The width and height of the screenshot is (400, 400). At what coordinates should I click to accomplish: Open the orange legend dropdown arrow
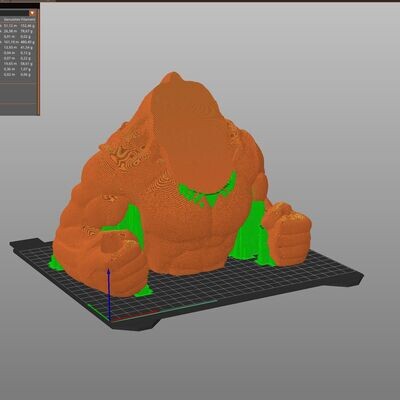click(x=32, y=13)
